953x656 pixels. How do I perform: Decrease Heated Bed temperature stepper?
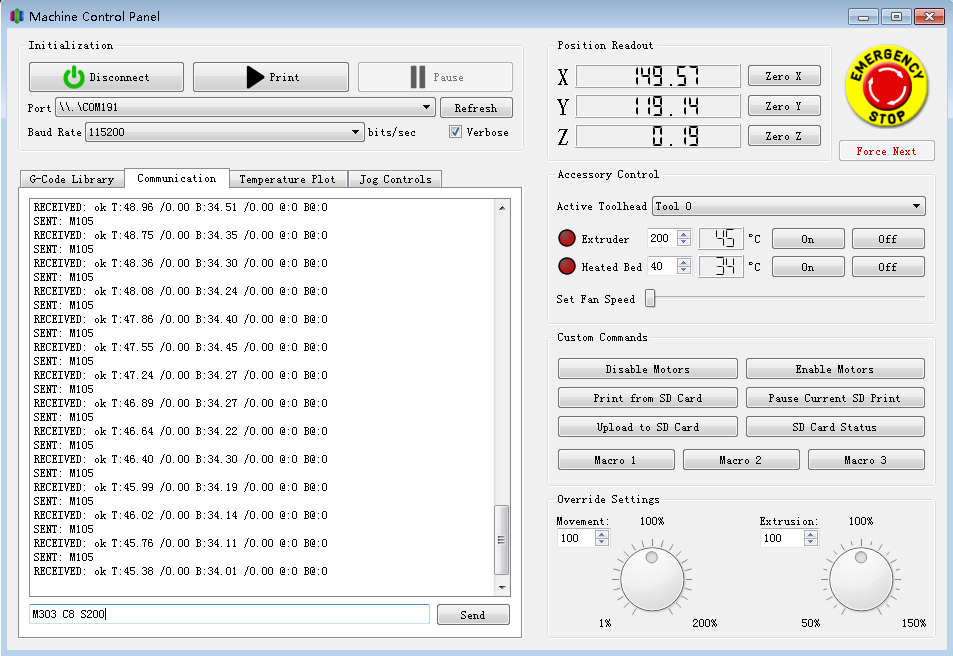click(684, 270)
